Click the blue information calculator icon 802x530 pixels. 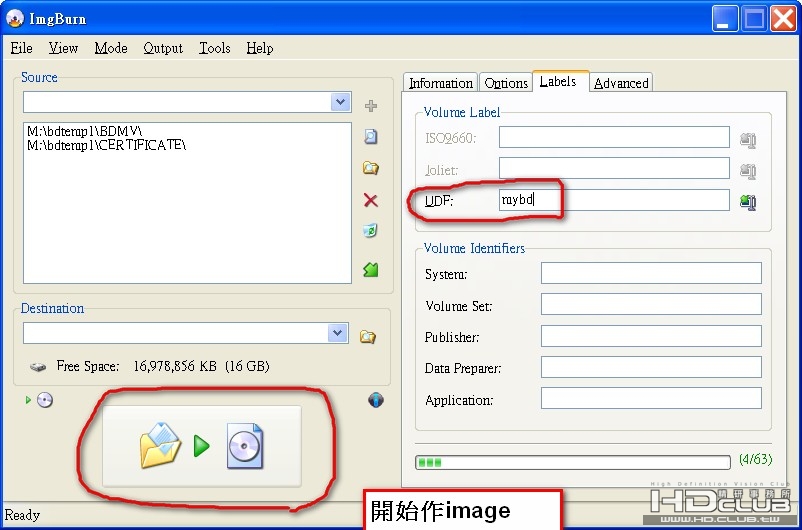376,400
